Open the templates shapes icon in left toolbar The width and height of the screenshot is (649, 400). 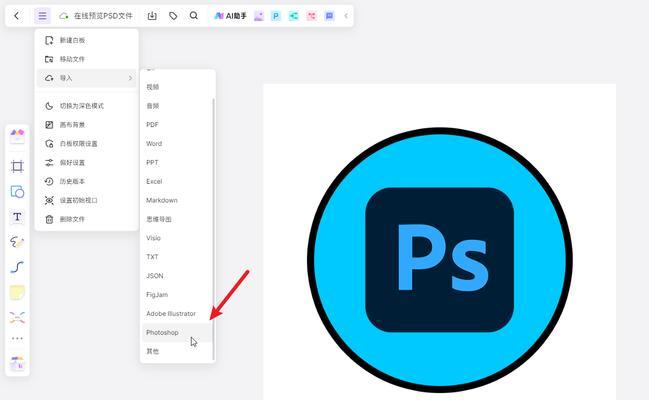(17, 136)
